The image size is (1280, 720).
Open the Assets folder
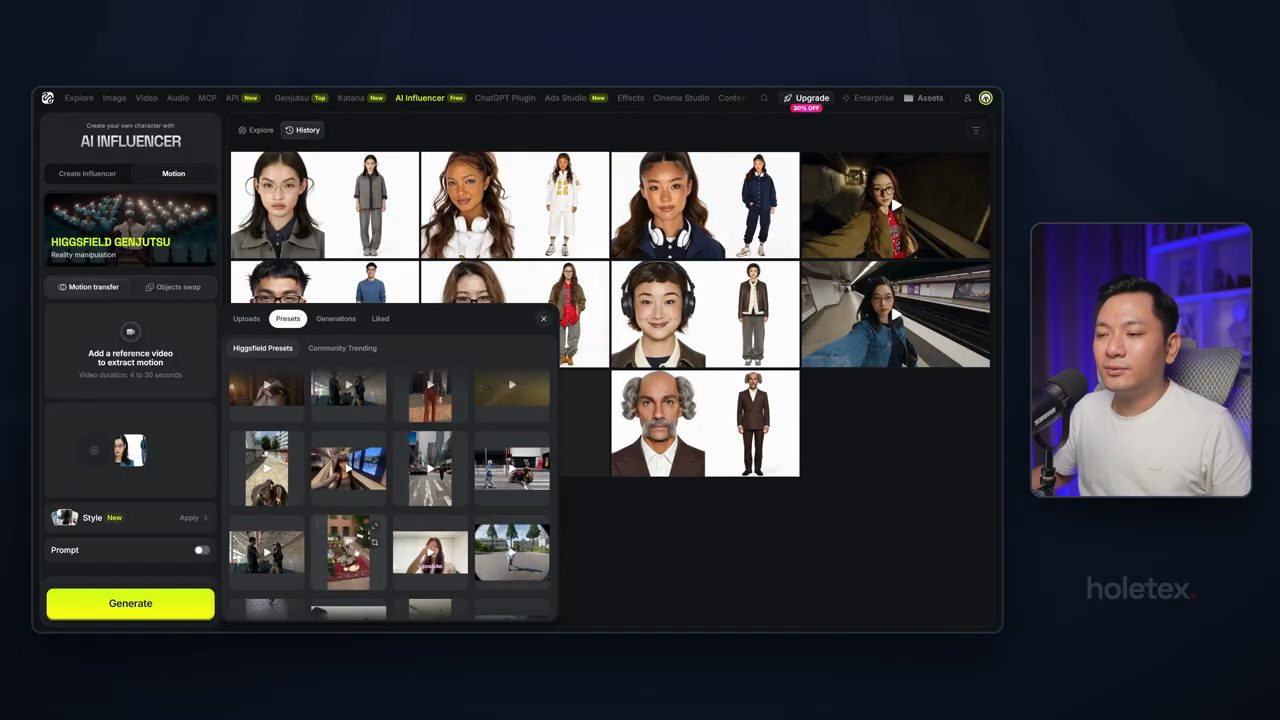(x=924, y=98)
